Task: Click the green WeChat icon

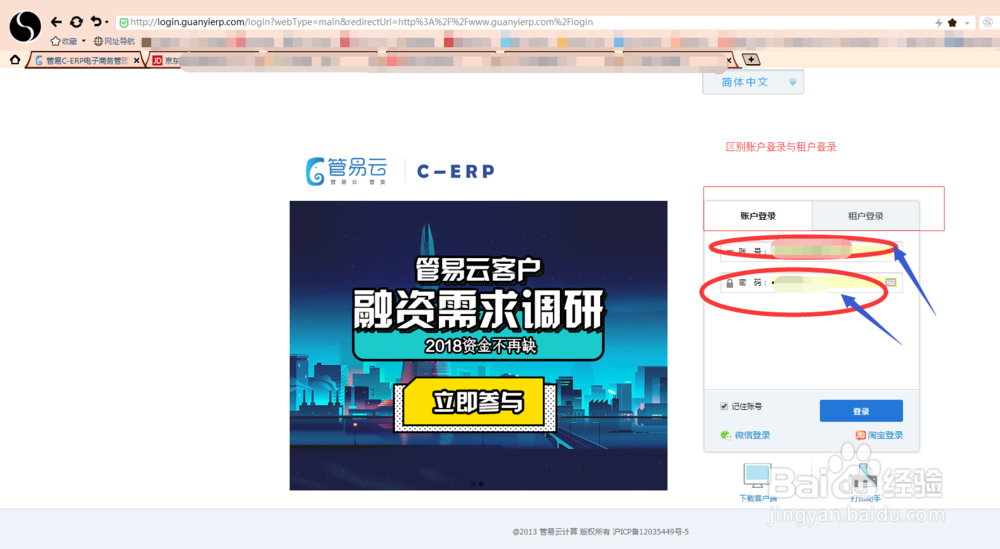Action: (x=726, y=435)
